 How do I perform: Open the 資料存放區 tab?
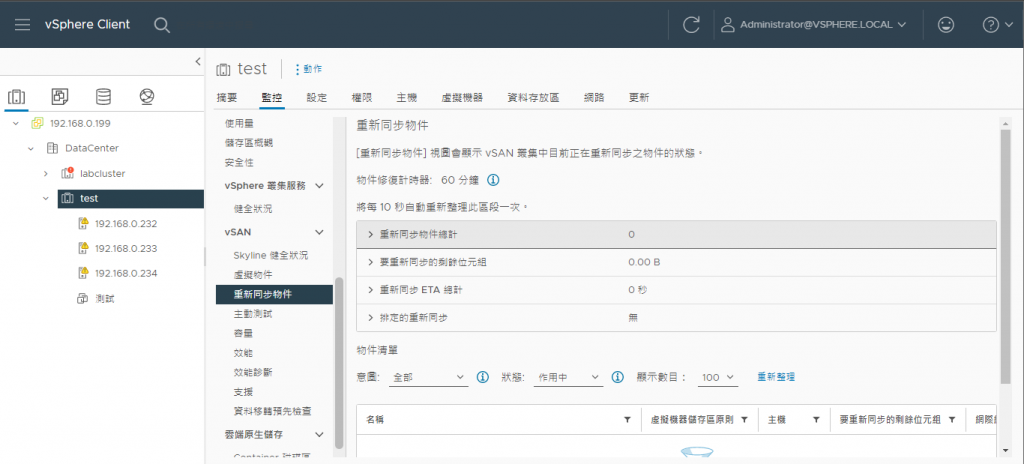534,98
